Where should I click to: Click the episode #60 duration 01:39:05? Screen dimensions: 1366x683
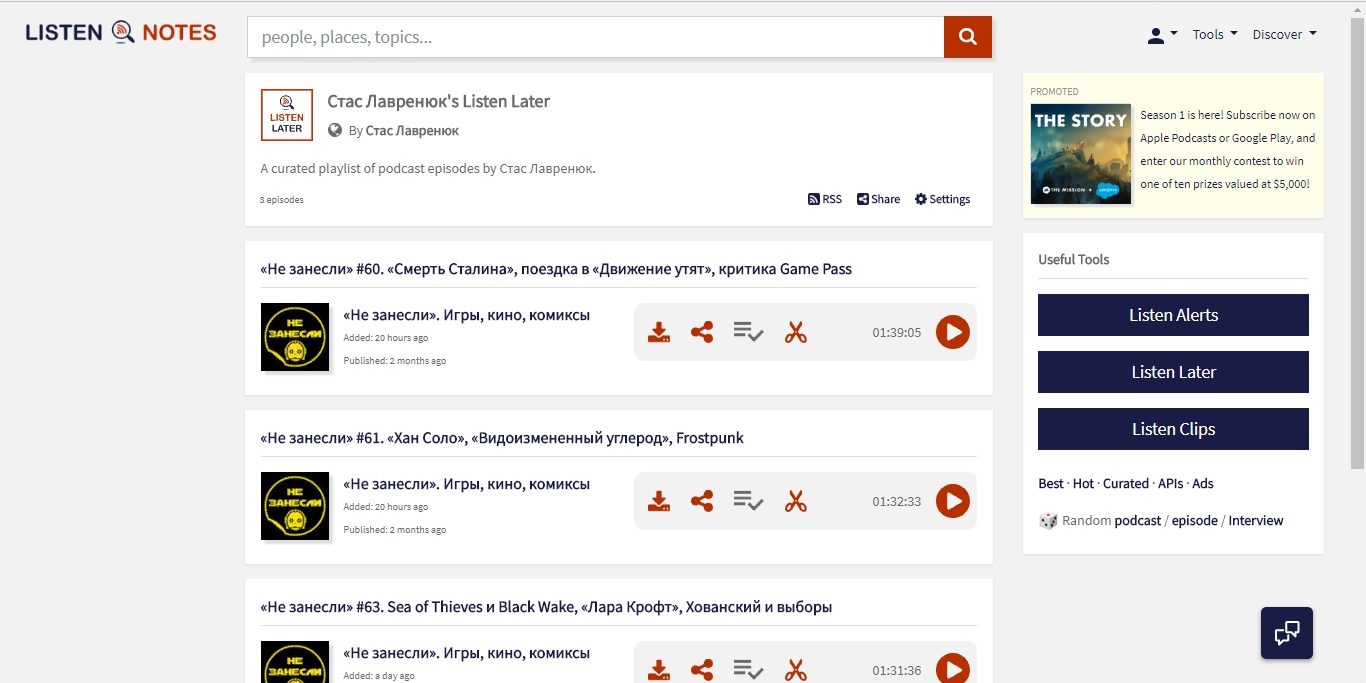(896, 332)
